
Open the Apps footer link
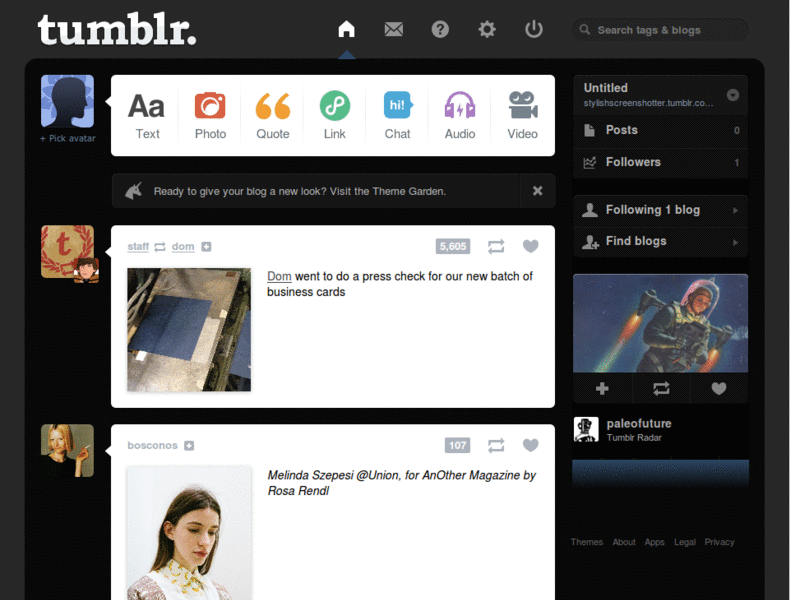pos(654,542)
